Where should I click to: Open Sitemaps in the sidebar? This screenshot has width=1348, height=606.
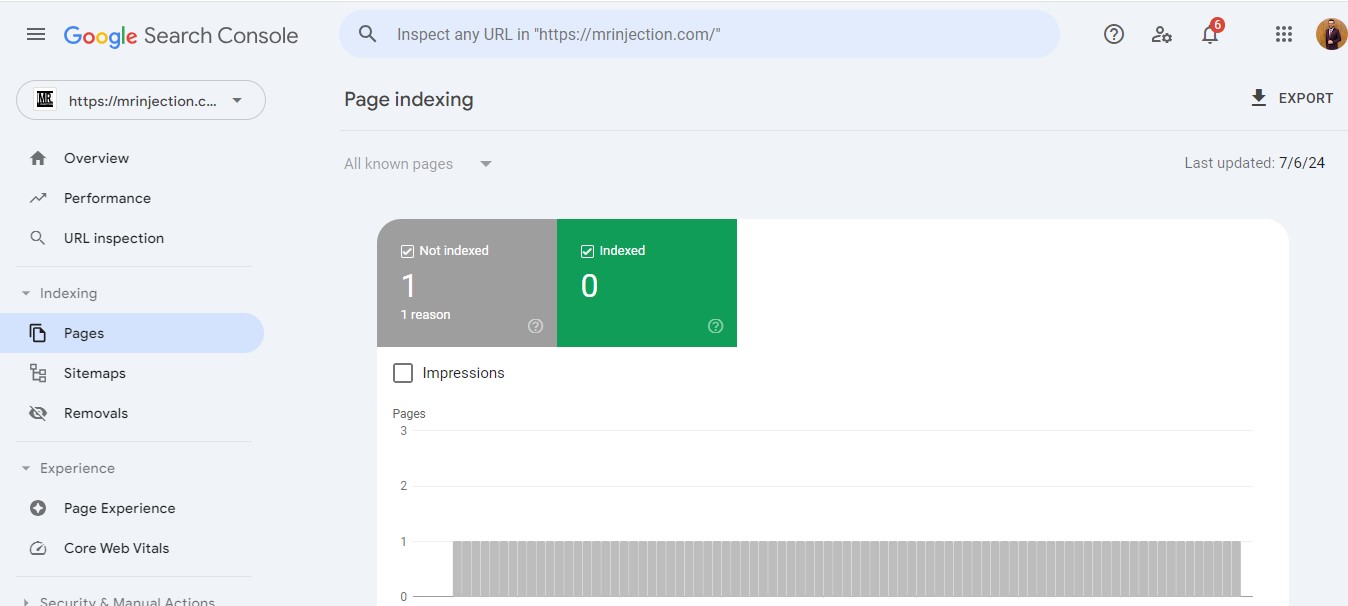click(x=94, y=373)
